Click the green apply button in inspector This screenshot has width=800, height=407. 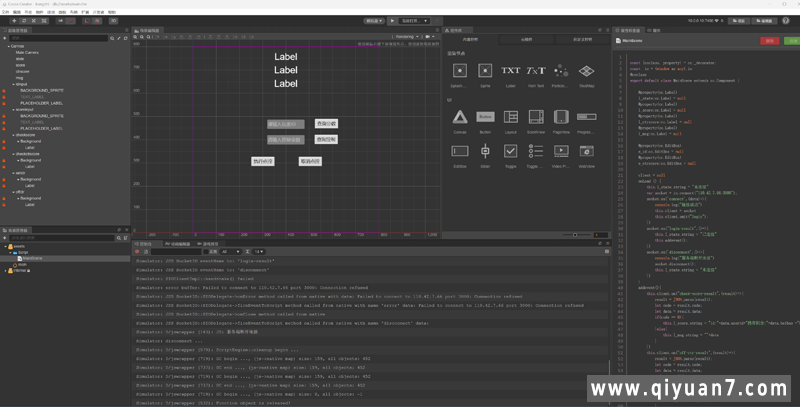[791, 41]
